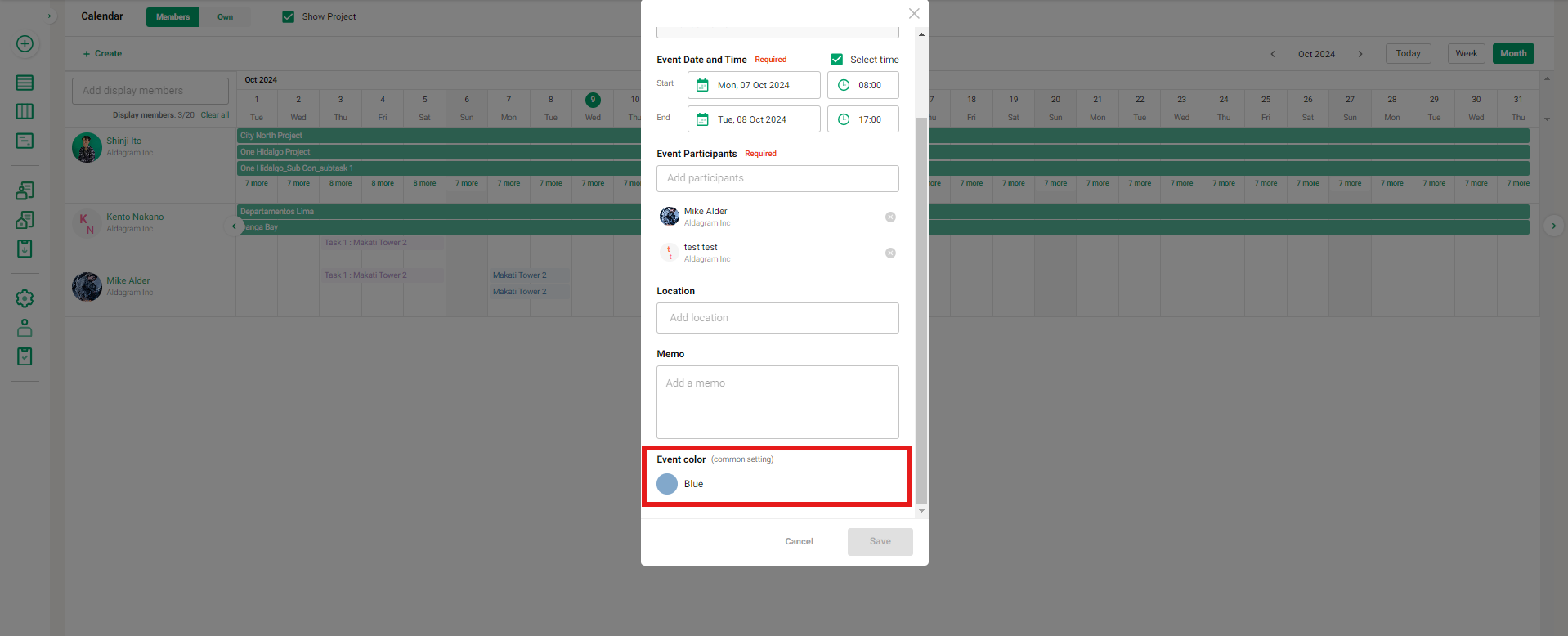1568x636 pixels.
Task: Switch to Own calendar view
Action: tap(225, 17)
